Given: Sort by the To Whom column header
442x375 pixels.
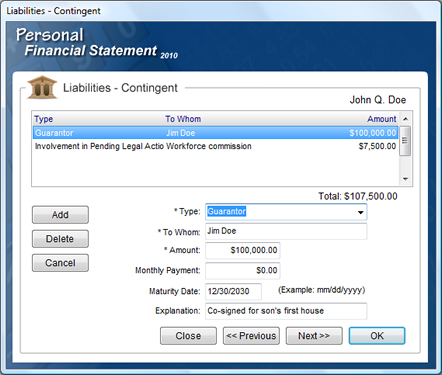Looking at the screenshot, I should pos(183,119).
